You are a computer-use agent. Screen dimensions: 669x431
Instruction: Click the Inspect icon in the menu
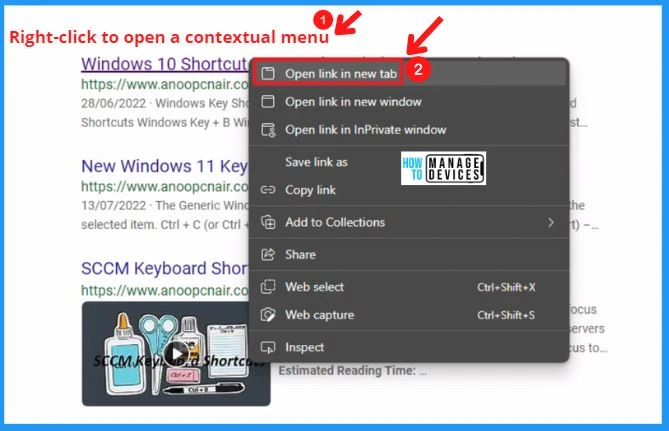pos(268,347)
